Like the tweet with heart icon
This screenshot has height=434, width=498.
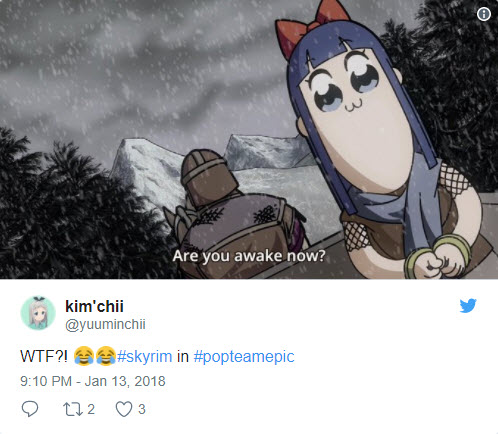pos(124,409)
